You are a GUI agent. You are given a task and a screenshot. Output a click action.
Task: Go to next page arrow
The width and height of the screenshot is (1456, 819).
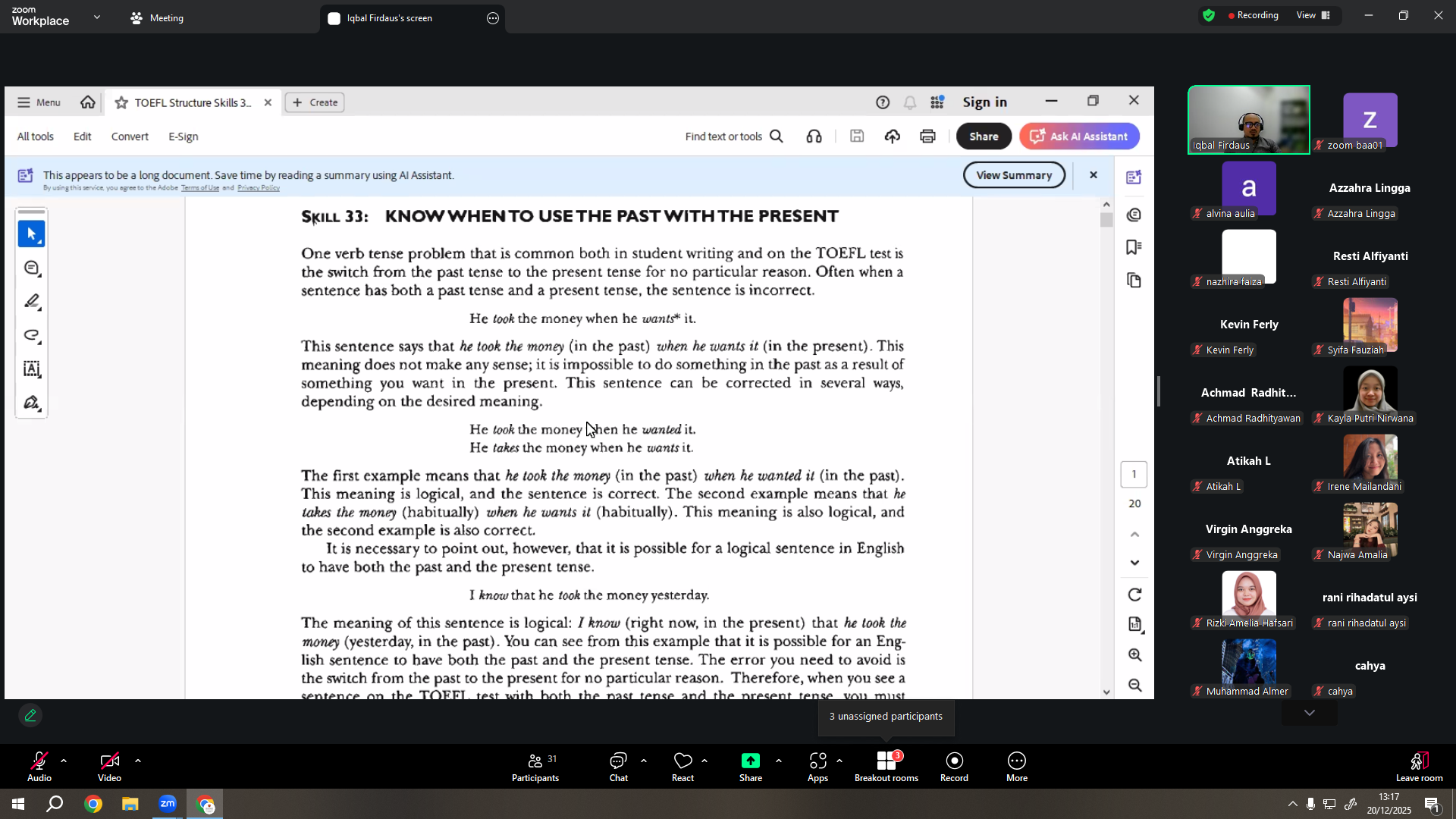(x=1134, y=563)
